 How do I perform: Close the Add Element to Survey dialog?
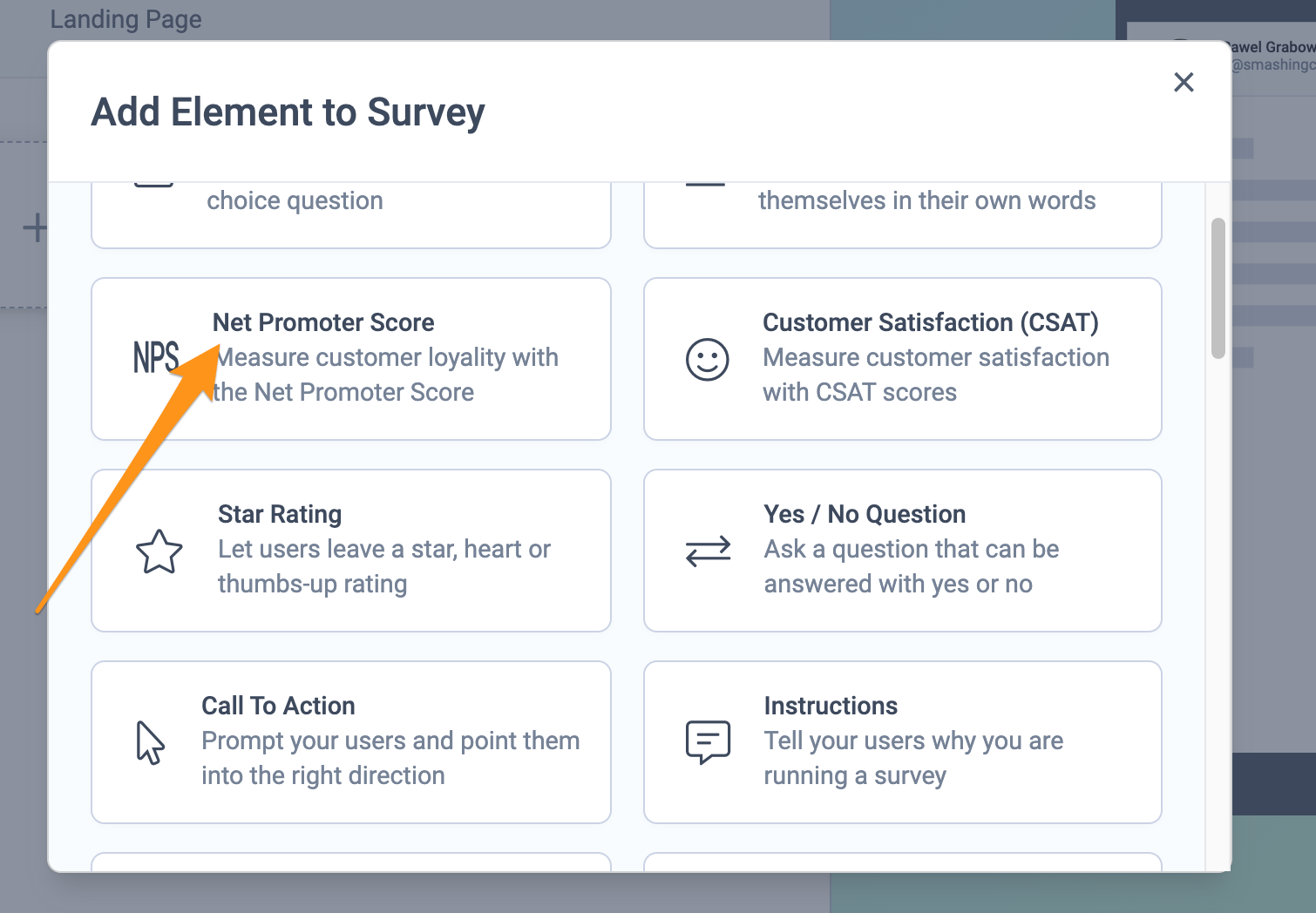pos(1184,83)
